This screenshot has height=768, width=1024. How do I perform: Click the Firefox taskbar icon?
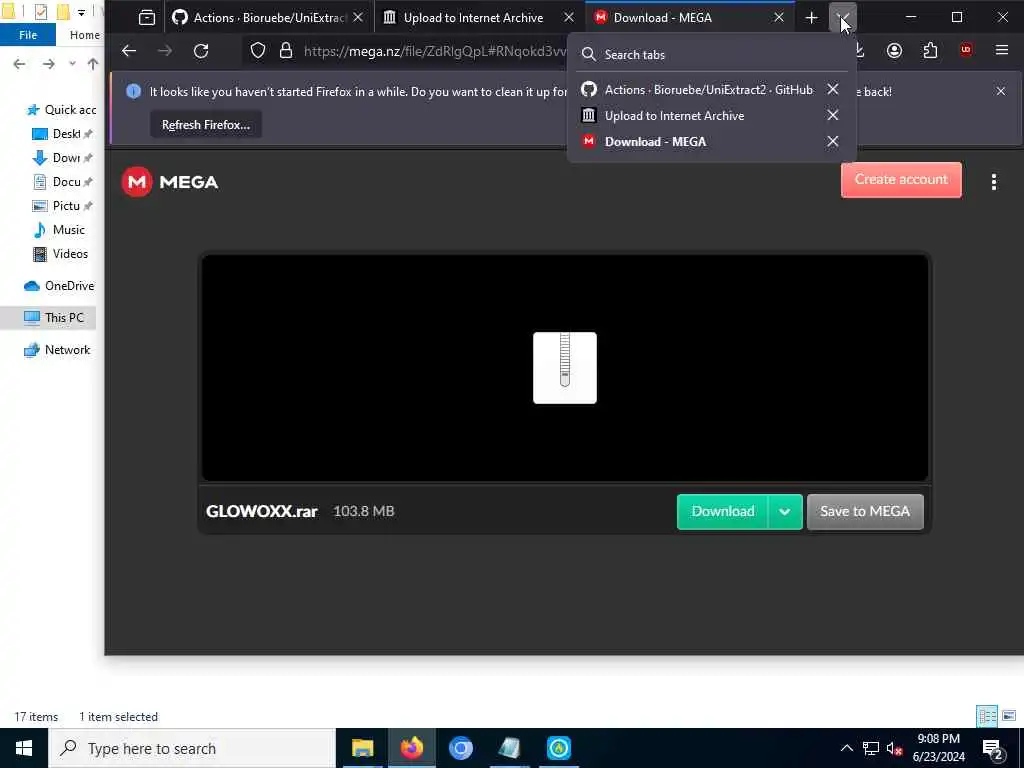pyautogui.click(x=411, y=748)
